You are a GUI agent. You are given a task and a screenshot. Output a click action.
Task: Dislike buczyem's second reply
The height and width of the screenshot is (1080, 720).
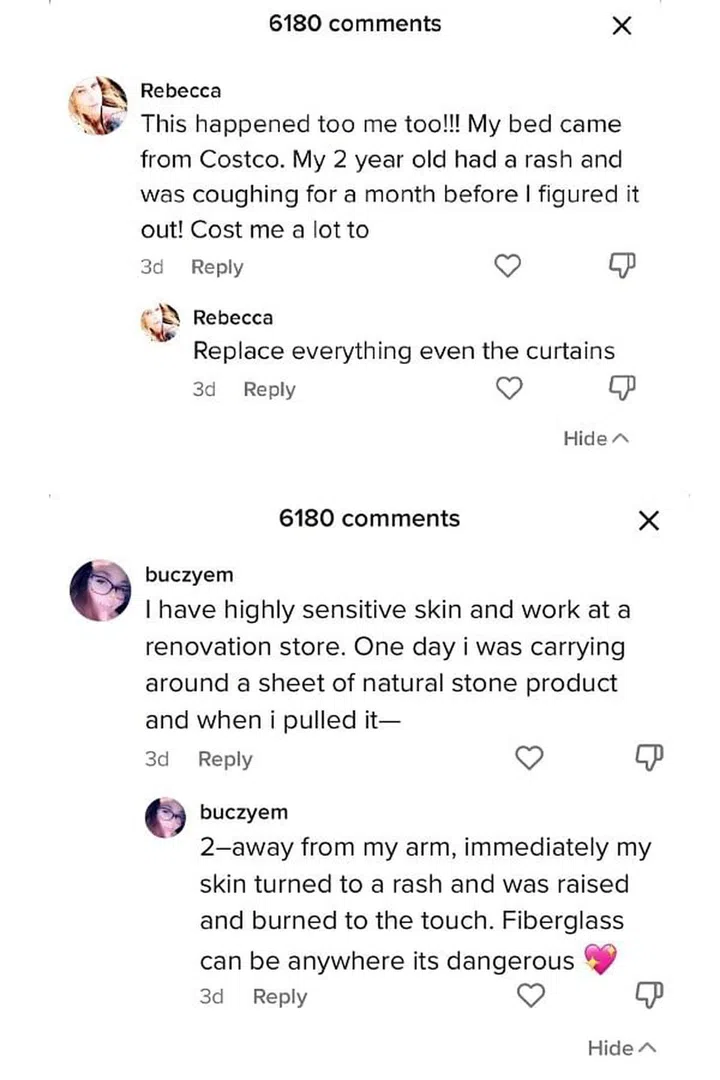click(x=650, y=995)
